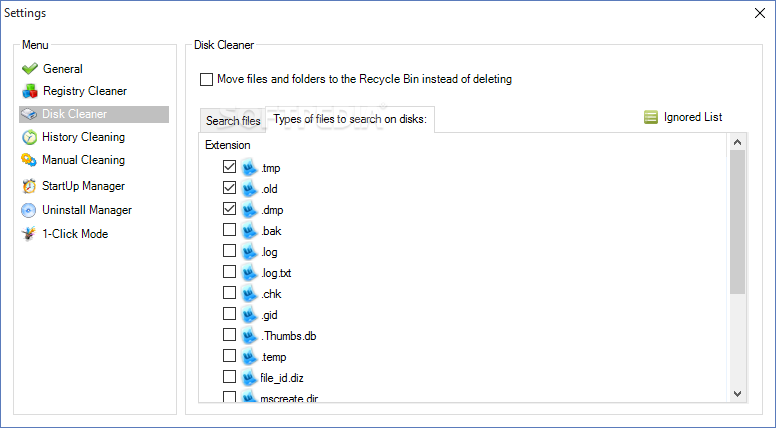Image resolution: width=776 pixels, height=428 pixels.
Task: Select the Disk Cleaner menu entry
Action: click(94, 114)
